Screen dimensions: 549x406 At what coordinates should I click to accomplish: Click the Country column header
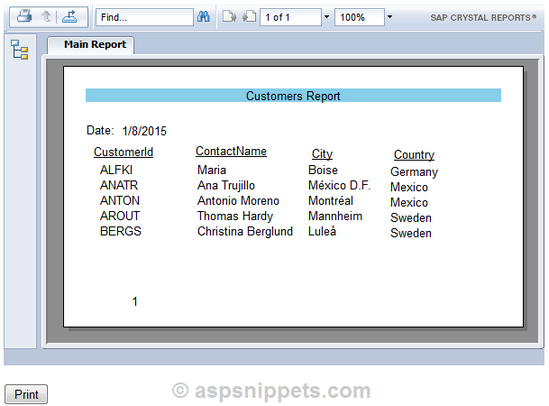click(414, 155)
